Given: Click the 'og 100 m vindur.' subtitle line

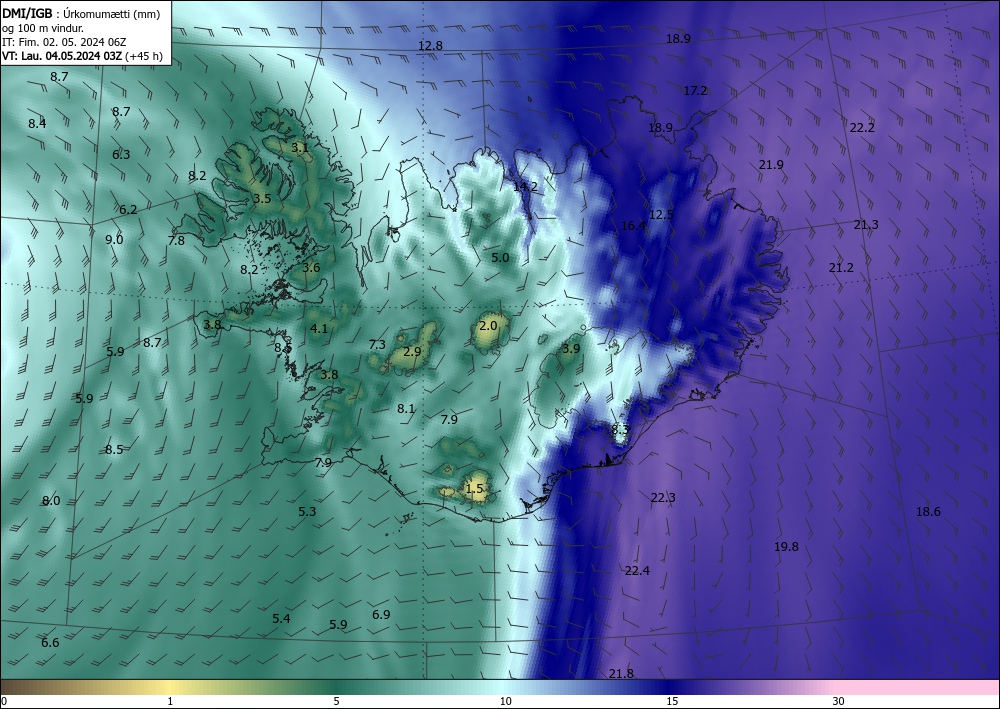Looking at the screenshot, I should point(43,27).
